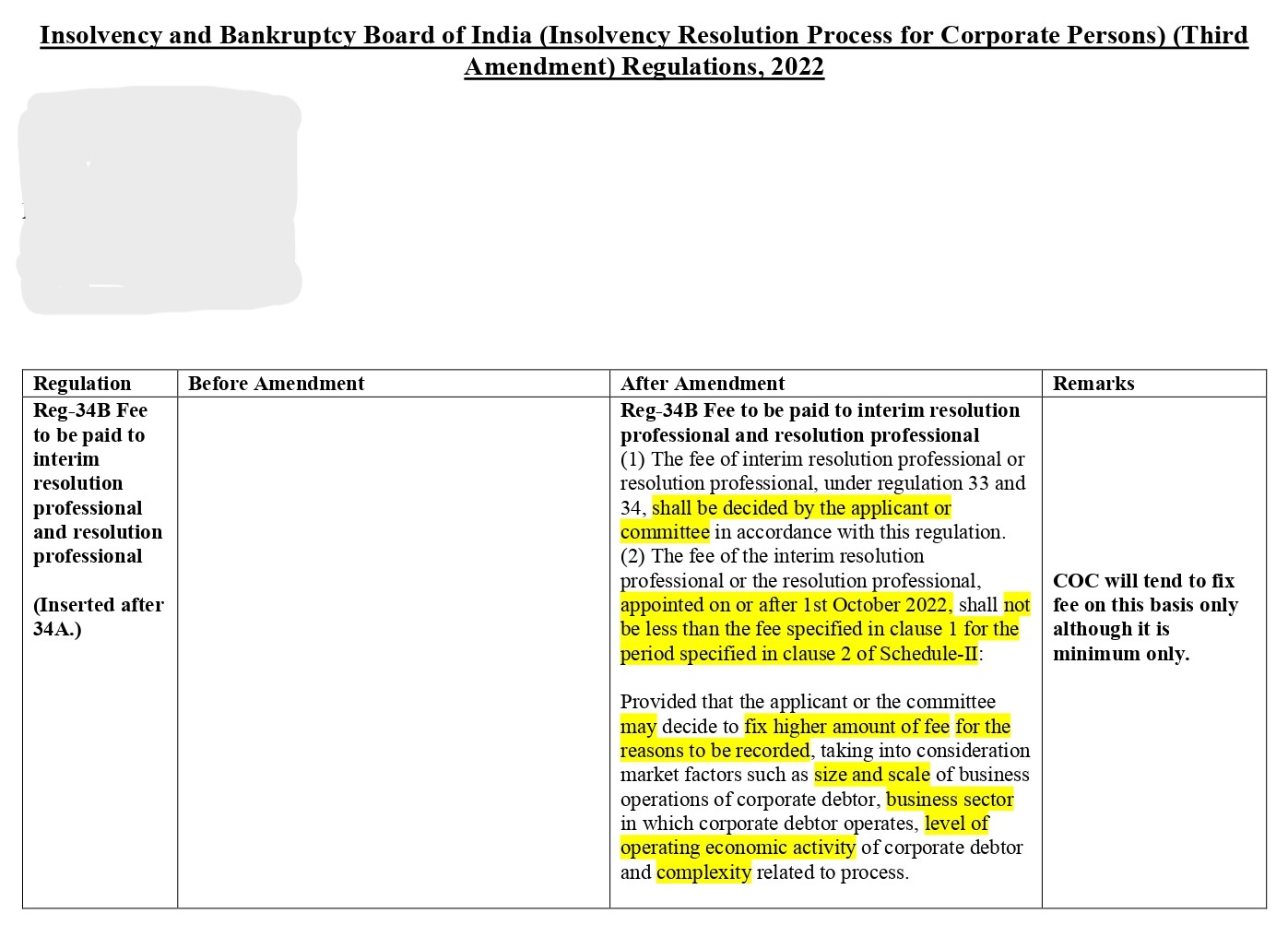Viewport: 1288px width, 937px height.
Task: Click the bold 'Reg-34B Fee to be paid to interim resolution' heading in After Amendment
Action: tap(820, 410)
